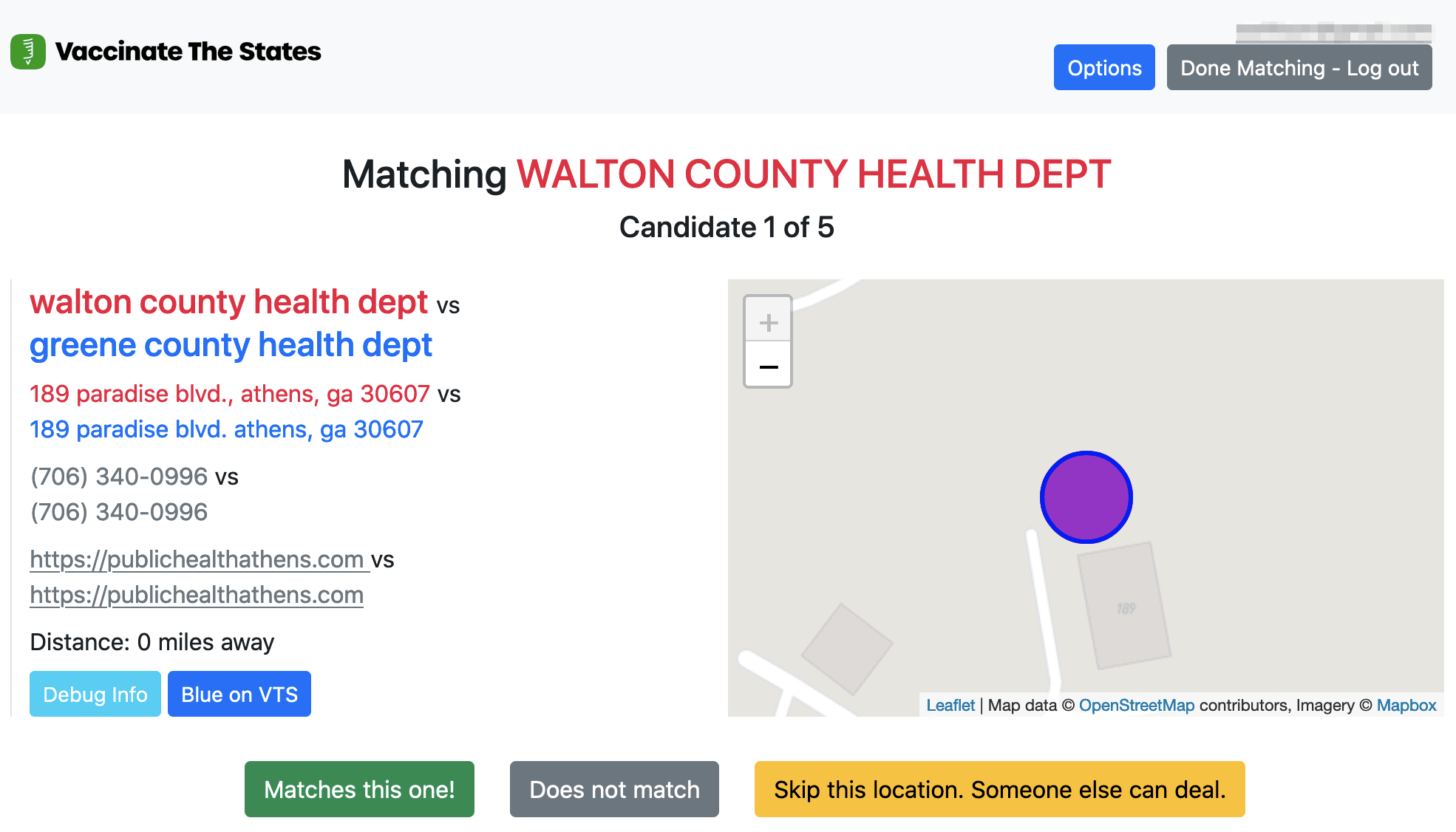Click Blue on VTS button
The height and width of the screenshot is (832, 1456).
(x=239, y=694)
